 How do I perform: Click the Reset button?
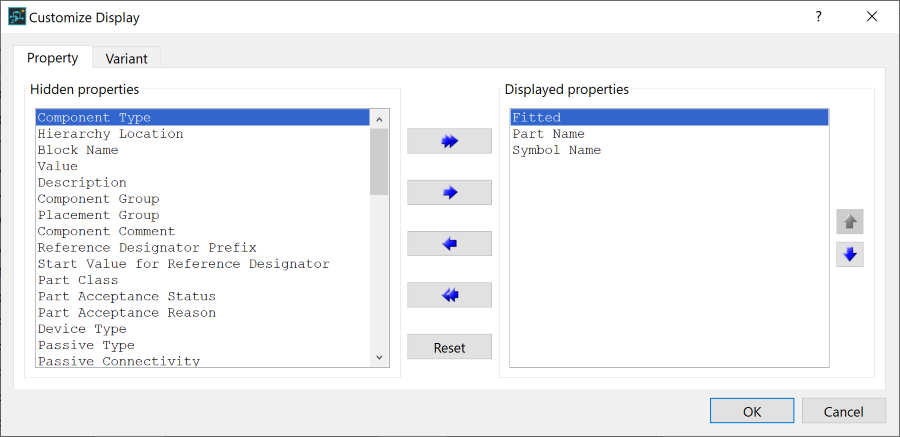(449, 347)
